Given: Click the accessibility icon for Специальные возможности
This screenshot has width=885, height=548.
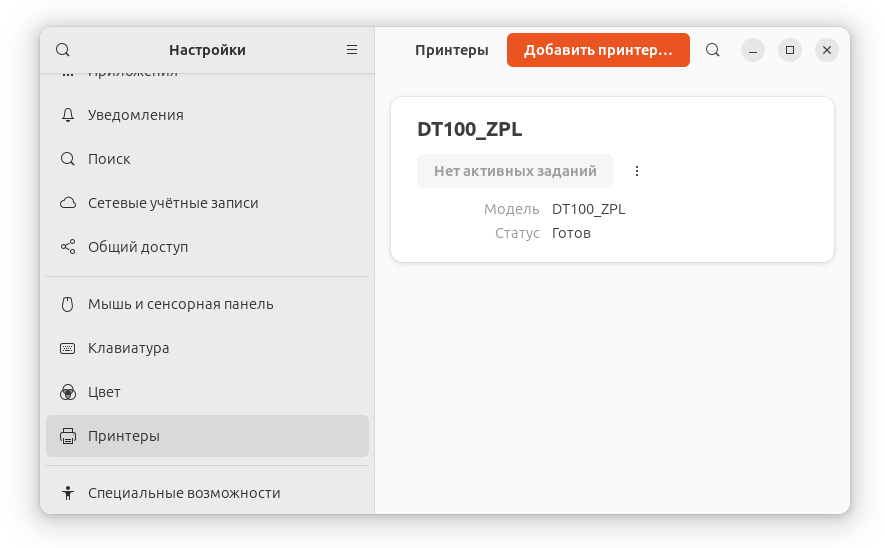Looking at the screenshot, I should (68, 493).
